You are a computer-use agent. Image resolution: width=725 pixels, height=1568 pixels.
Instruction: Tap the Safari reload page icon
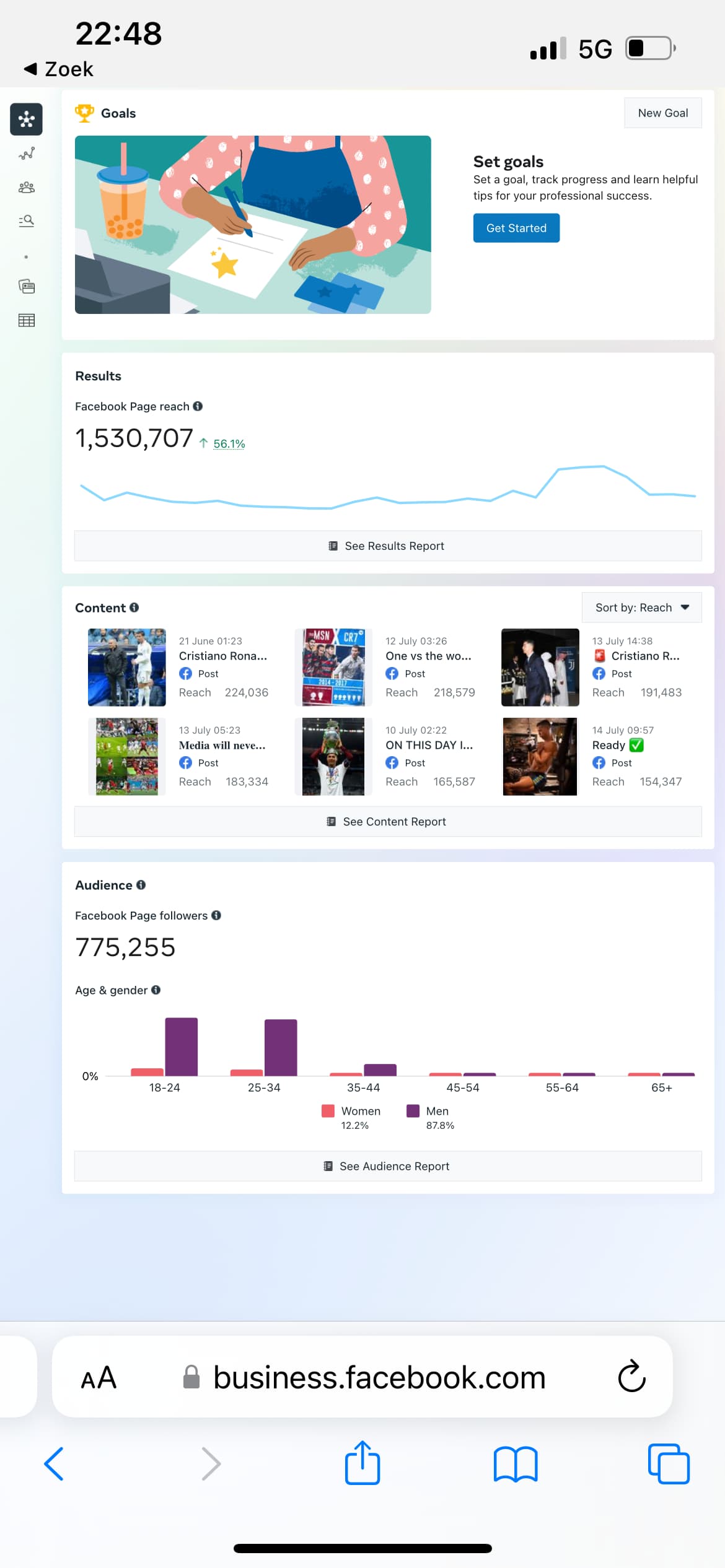click(x=631, y=1377)
